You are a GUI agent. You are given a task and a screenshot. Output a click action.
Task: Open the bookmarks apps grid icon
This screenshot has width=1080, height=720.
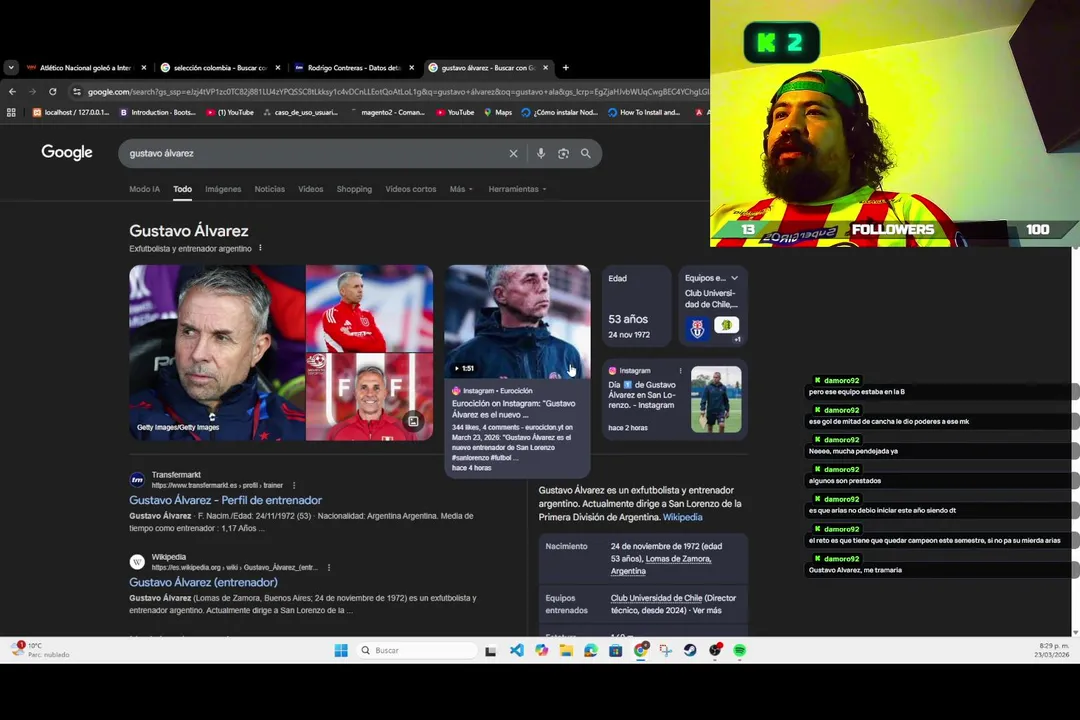click(11, 112)
